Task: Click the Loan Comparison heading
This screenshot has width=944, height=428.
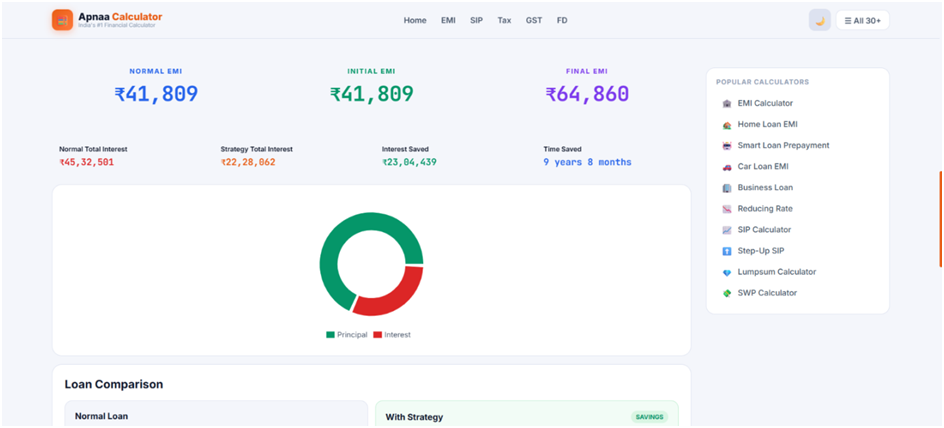Action: click(x=114, y=384)
